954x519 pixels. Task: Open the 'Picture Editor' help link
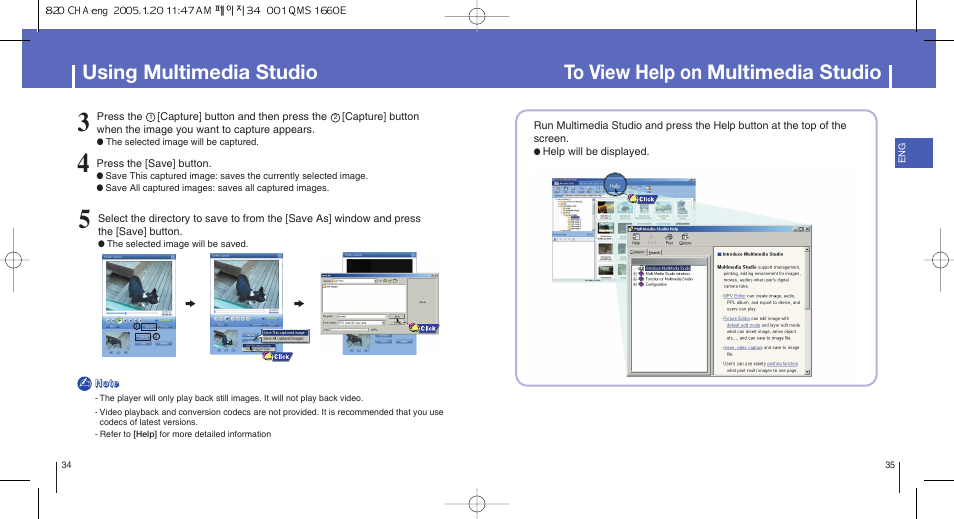736,319
